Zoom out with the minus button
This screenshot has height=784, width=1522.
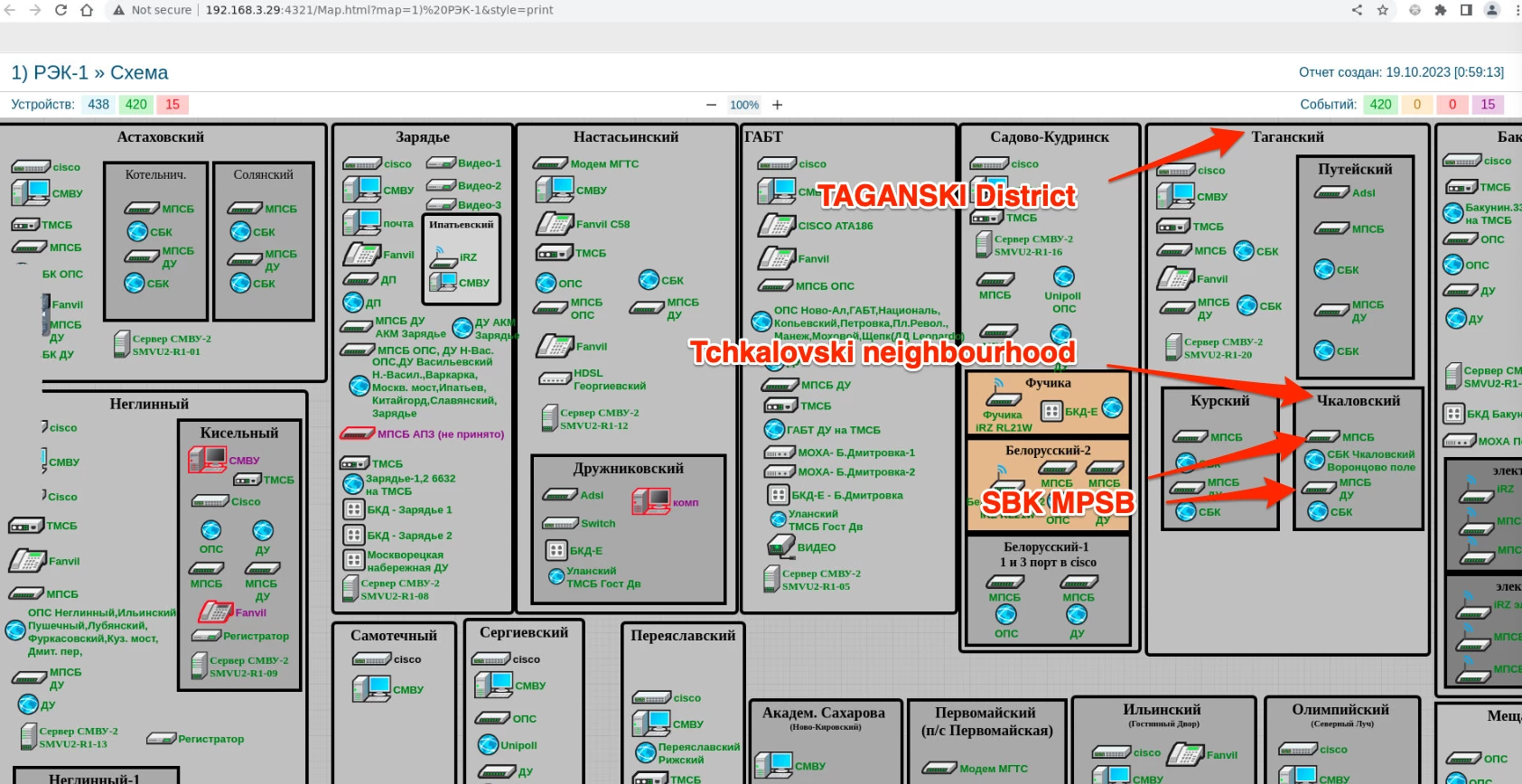[711, 105]
